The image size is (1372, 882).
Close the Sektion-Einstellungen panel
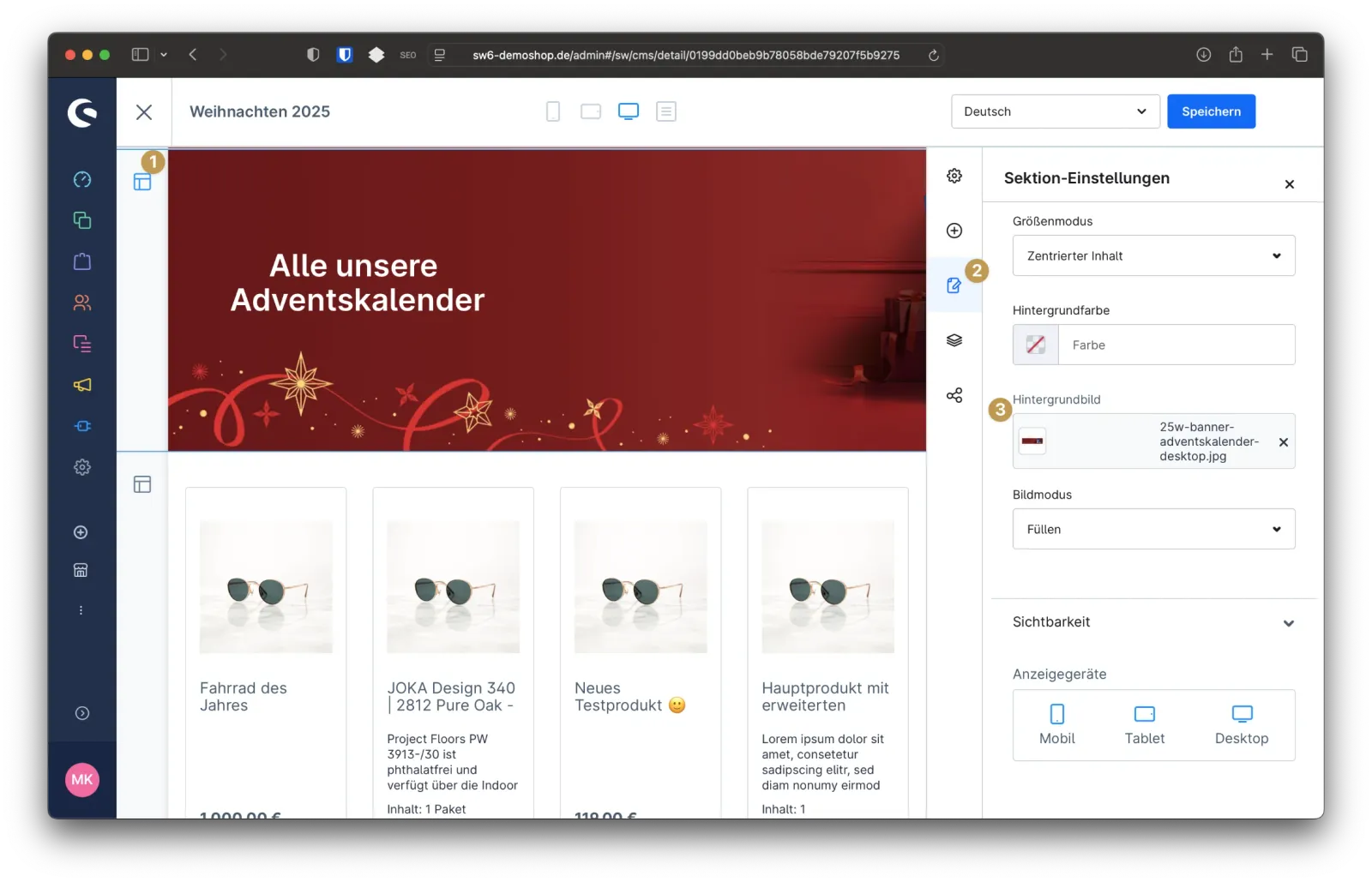click(1289, 184)
